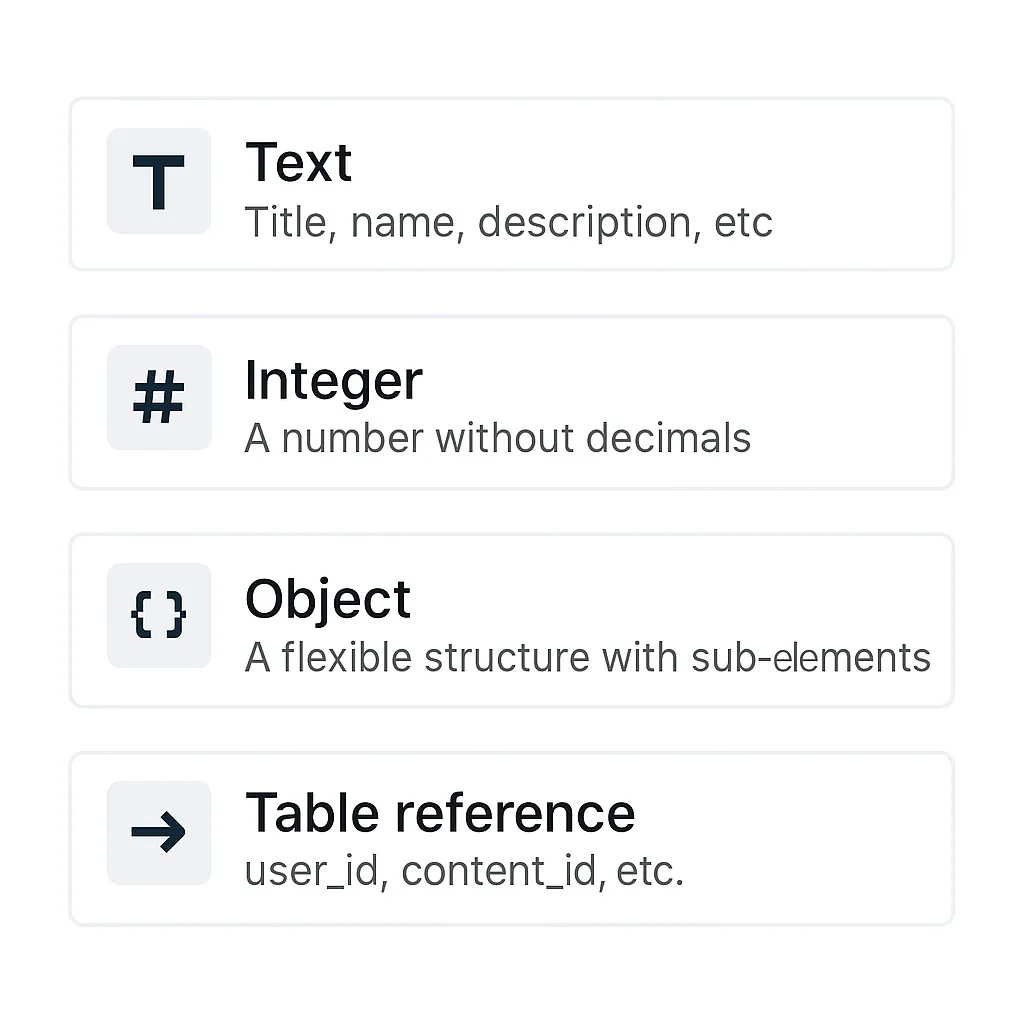Click the "A number without decimals" subtitle
The height and width of the screenshot is (1024, 1024).
[x=498, y=438]
